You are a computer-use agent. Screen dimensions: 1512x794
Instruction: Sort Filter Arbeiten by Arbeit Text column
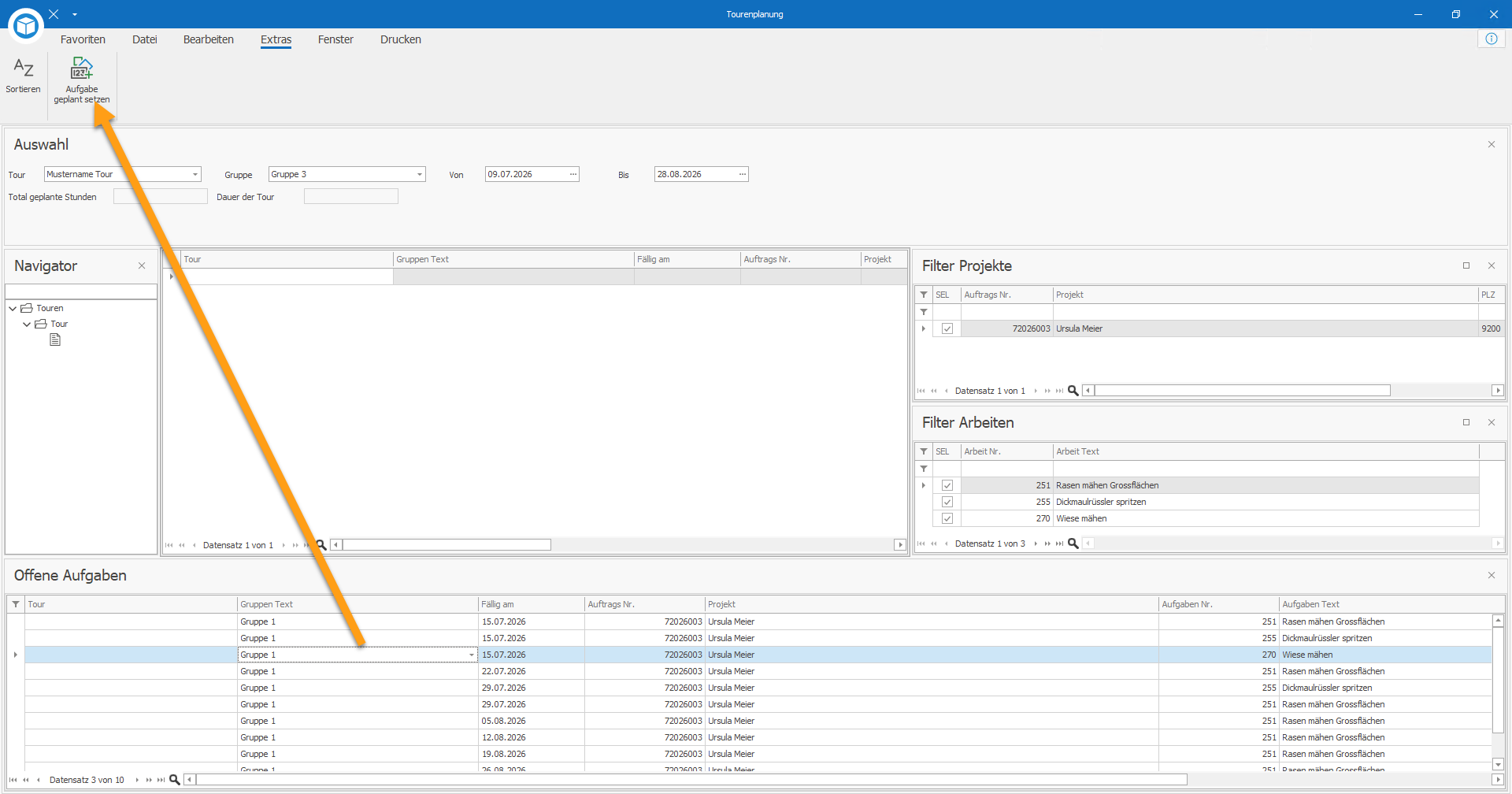pos(1266,451)
